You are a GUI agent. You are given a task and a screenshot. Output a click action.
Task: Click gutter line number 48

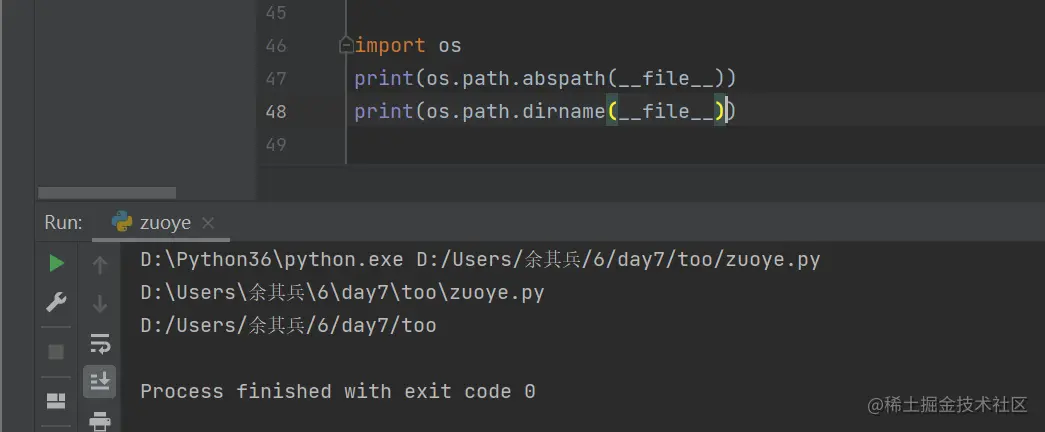pos(276,111)
